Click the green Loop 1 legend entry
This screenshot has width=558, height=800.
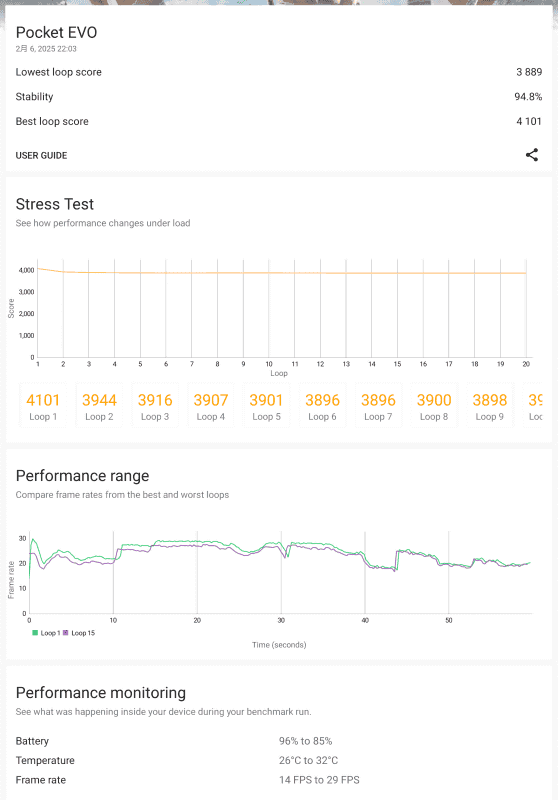(46, 633)
